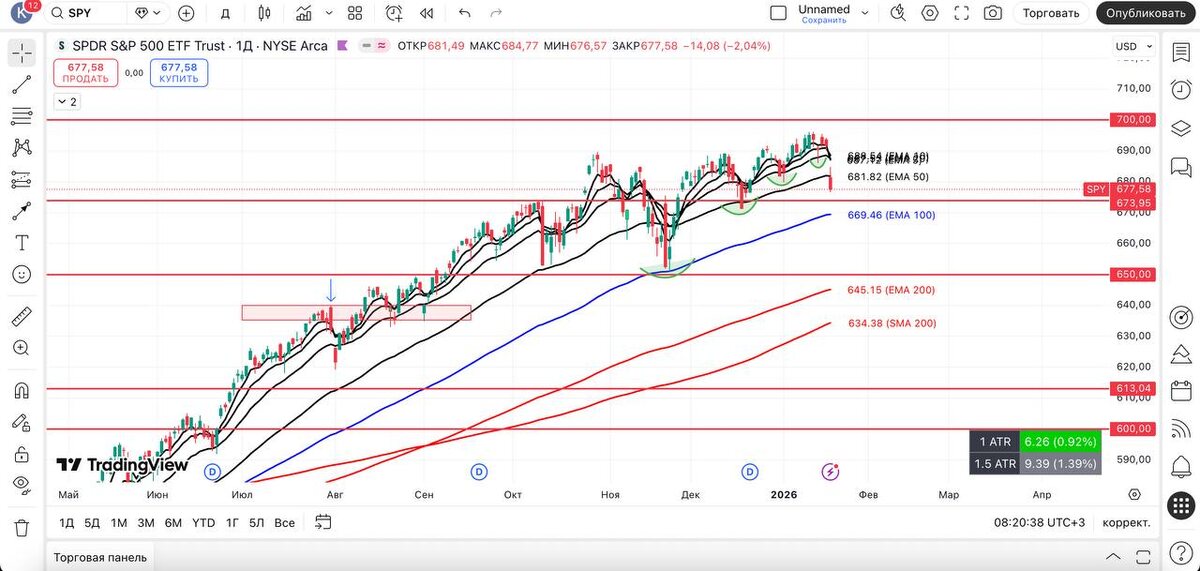
Task: Expand the compare or diamond dropdown
Action: 147,13
